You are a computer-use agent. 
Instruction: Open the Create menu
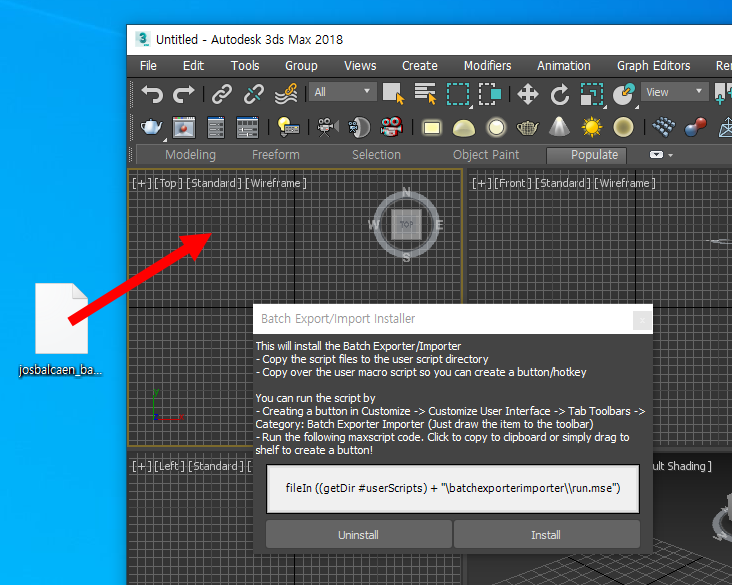tap(420, 66)
